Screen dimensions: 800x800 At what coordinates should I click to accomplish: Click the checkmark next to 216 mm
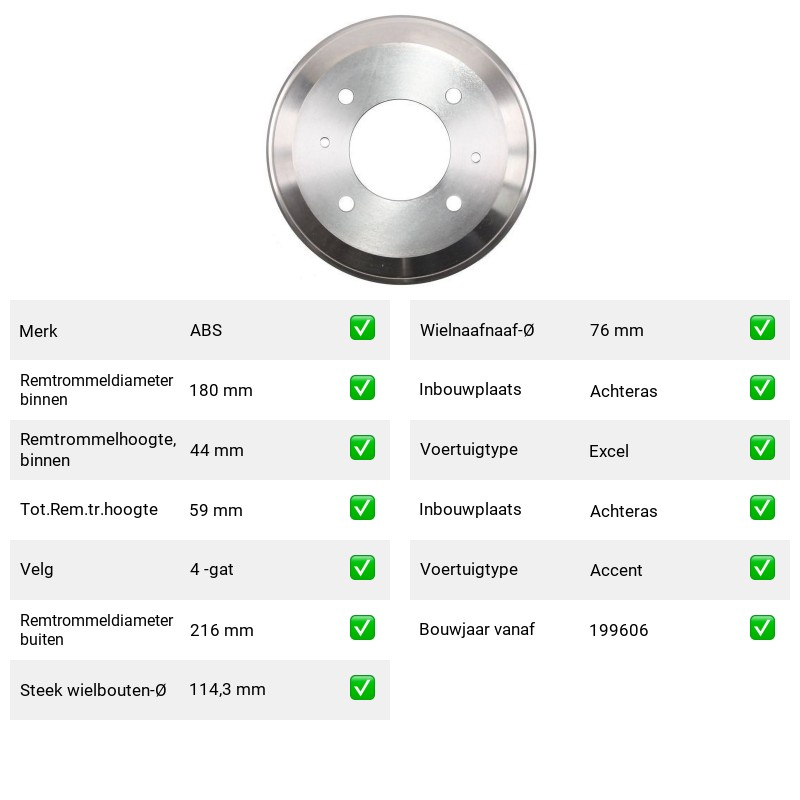point(362,628)
